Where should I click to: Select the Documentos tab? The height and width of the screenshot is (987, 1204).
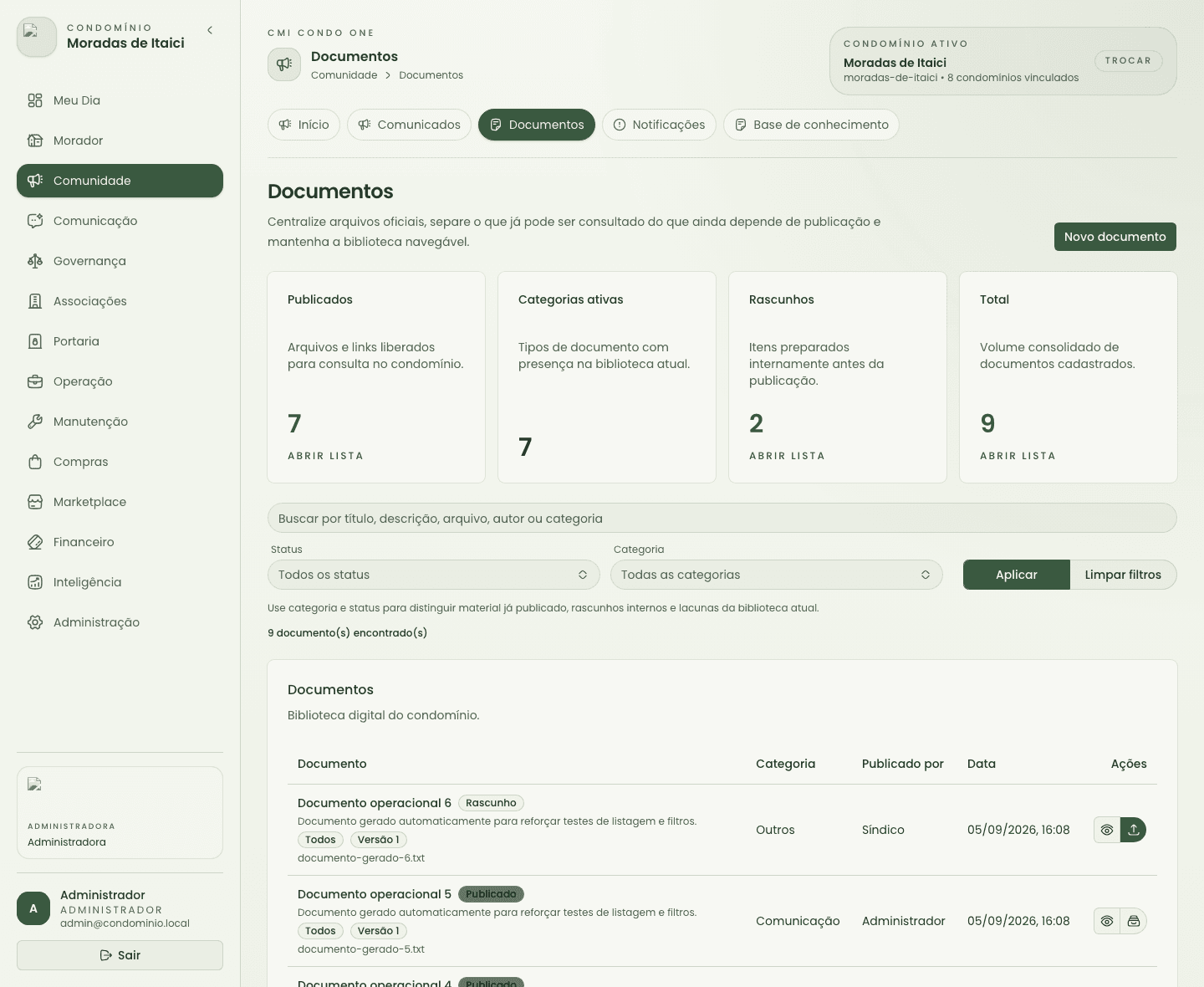tap(537, 125)
